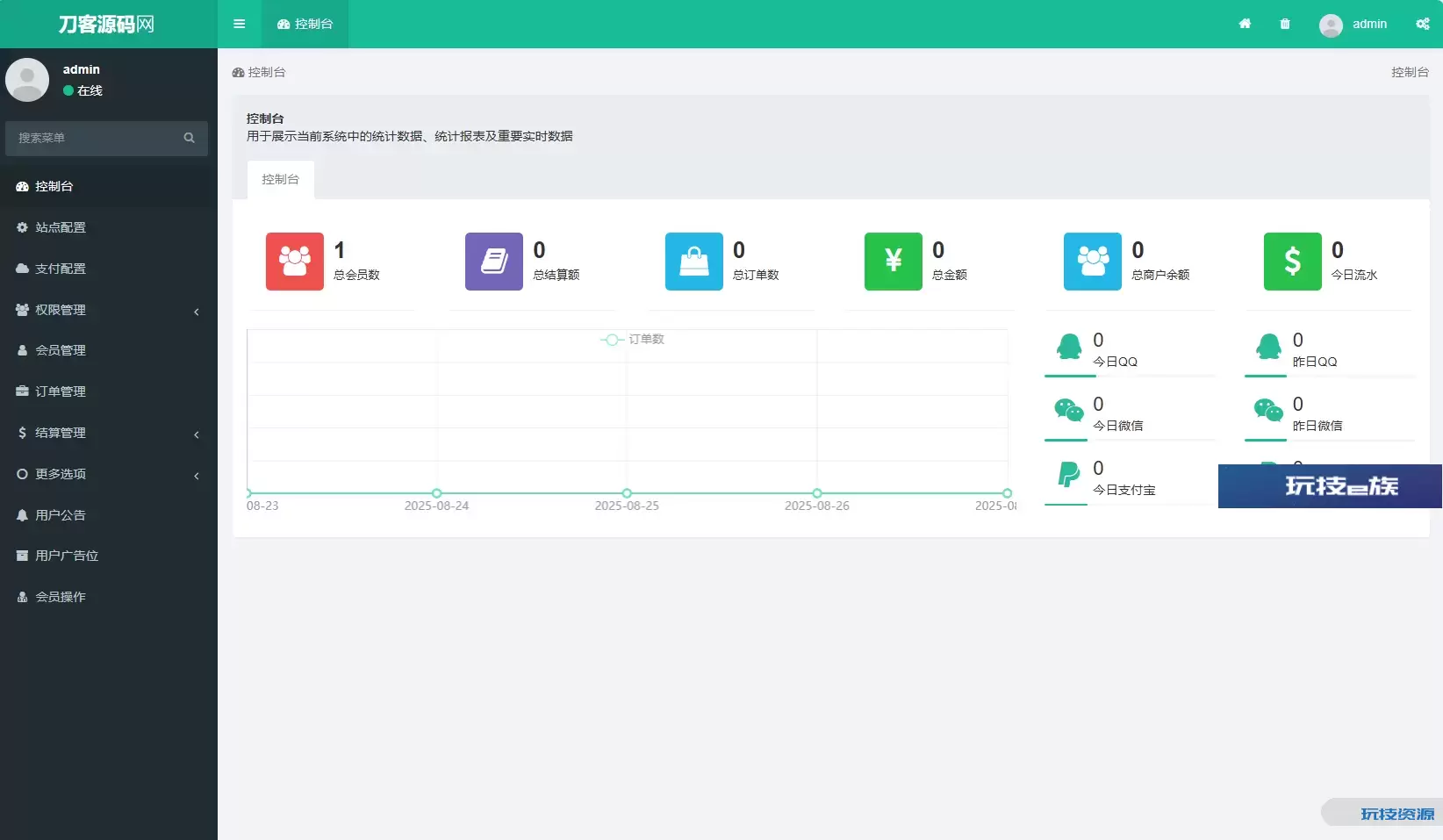Click the trash icon to clear cache
The image size is (1443, 840).
point(1285,24)
